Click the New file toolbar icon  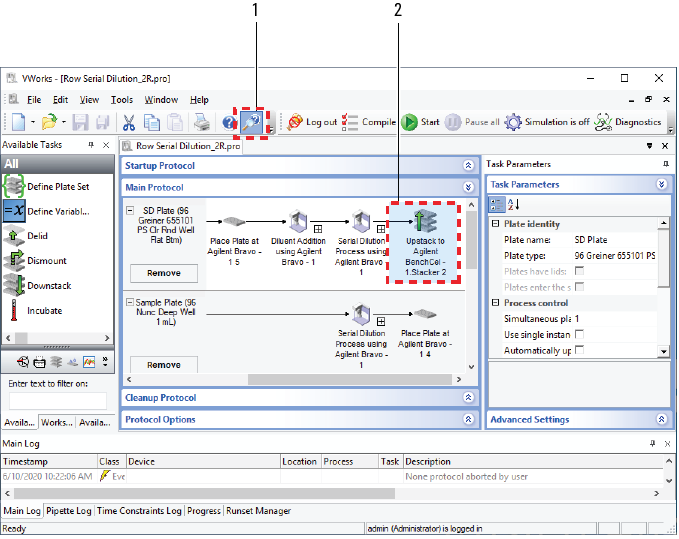point(19,122)
